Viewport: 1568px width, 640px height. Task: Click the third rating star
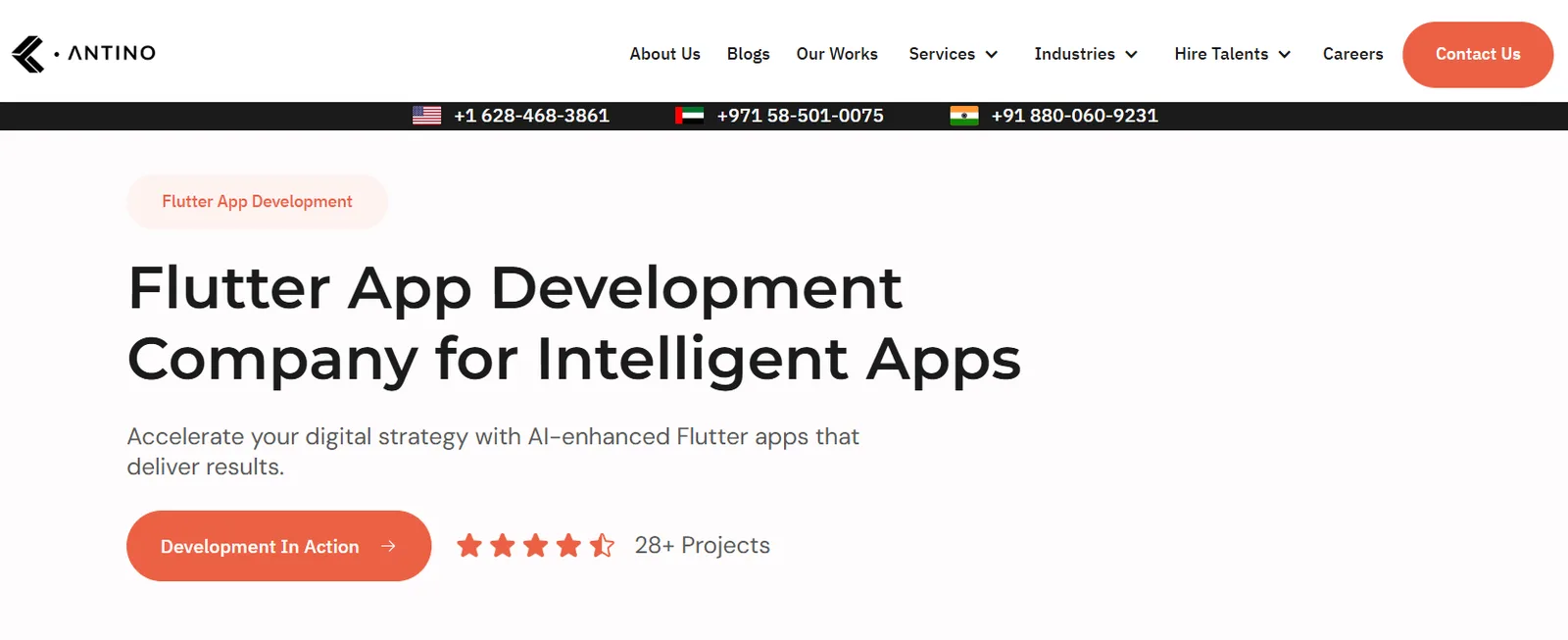pyautogui.click(x=535, y=545)
